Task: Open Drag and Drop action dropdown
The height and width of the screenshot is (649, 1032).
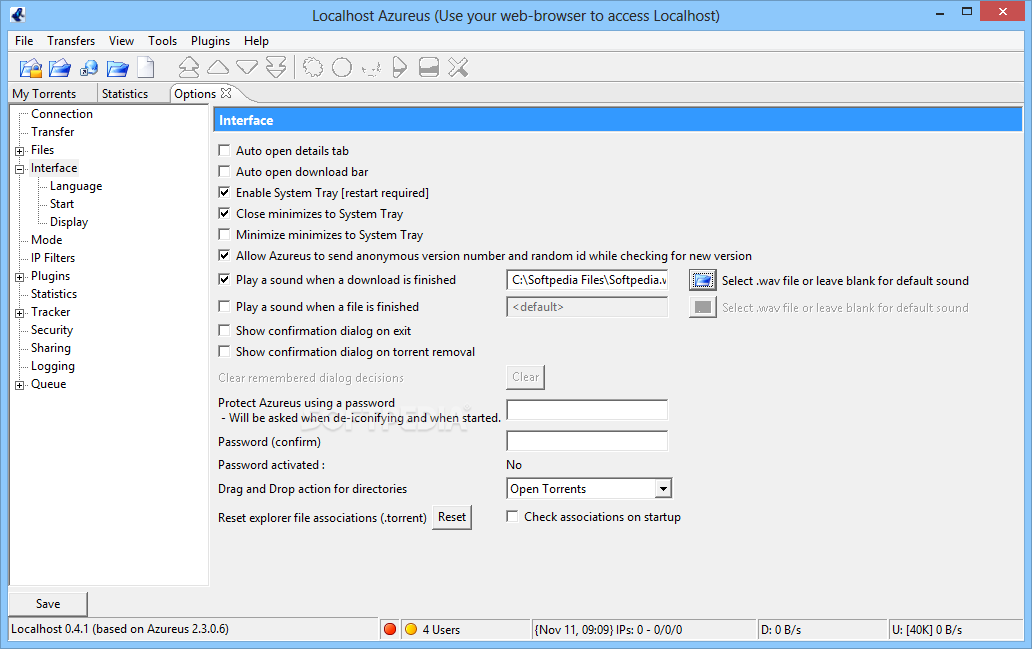Action: tap(663, 488)
